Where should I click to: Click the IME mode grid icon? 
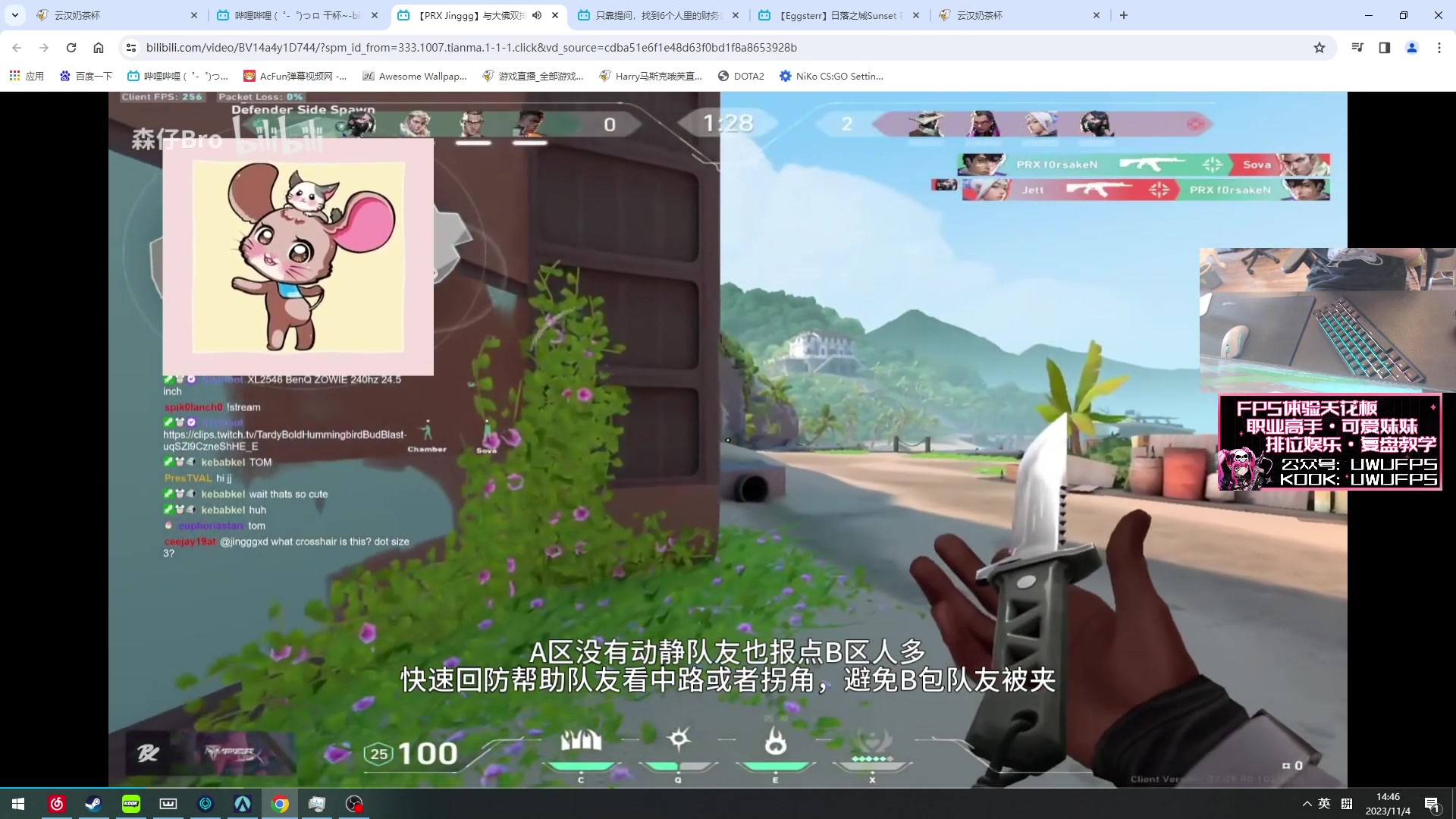pos(1347,804)
